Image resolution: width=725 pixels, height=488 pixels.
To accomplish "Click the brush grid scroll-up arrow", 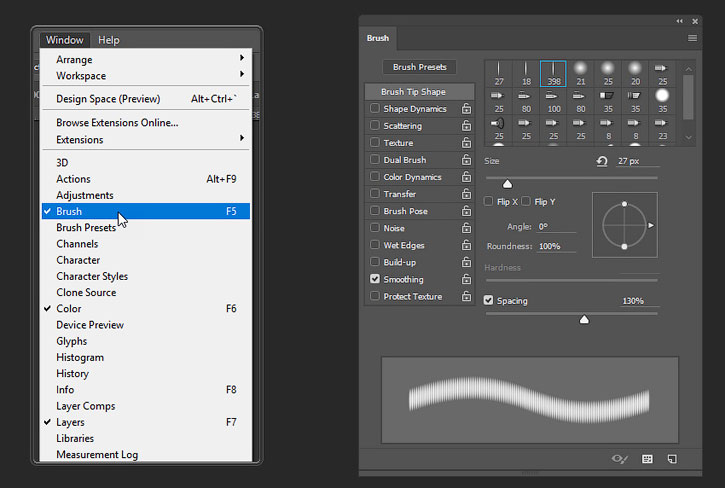I will tap(688, 69).
